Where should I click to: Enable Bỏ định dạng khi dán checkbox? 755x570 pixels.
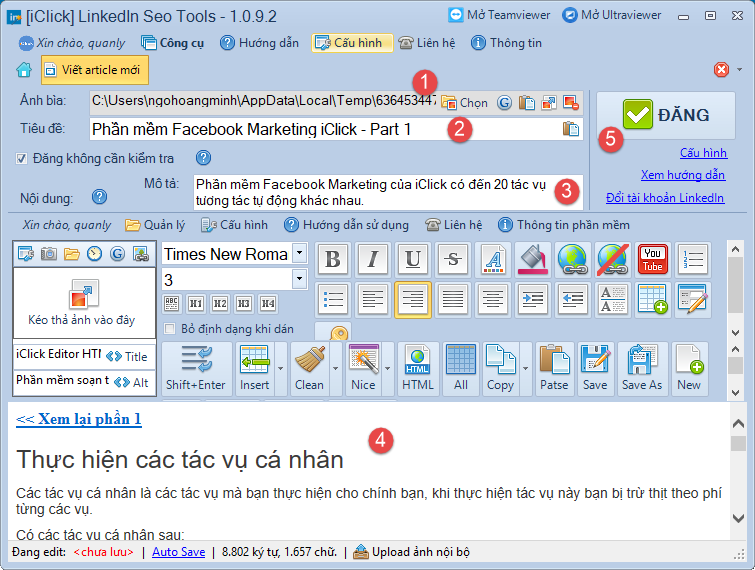click(x=169, y=329)
